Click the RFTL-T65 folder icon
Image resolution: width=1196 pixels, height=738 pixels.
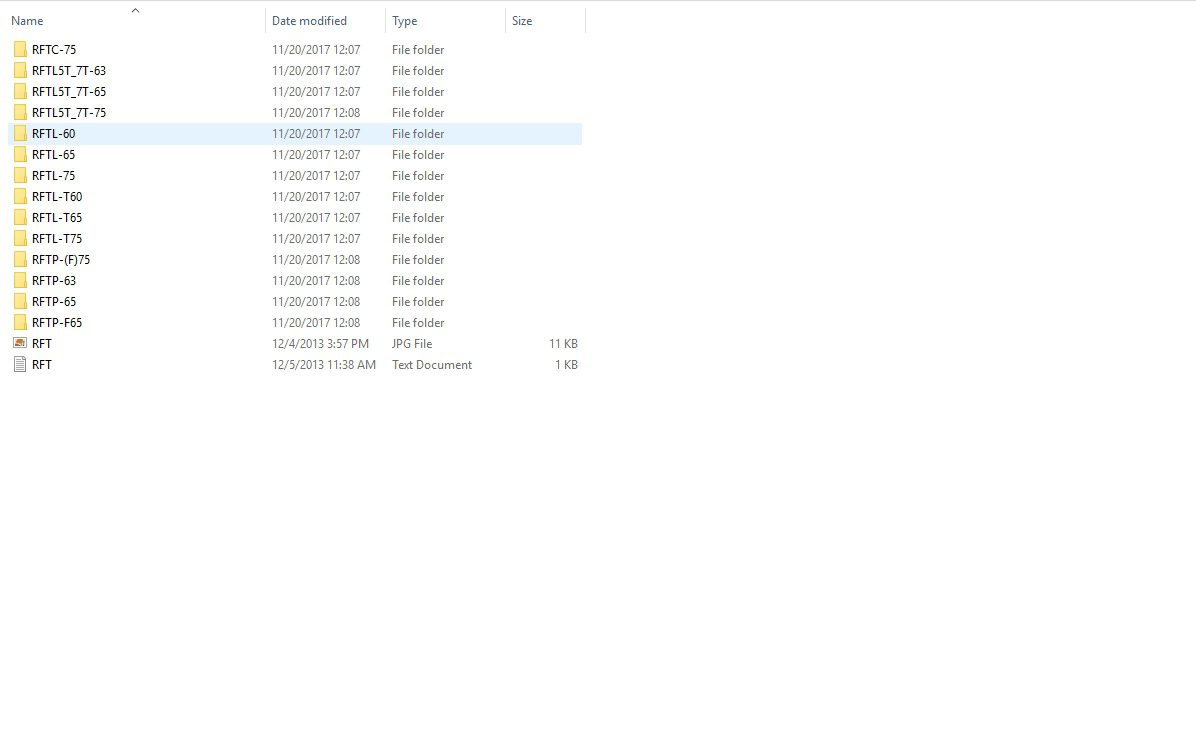[20, 218]
